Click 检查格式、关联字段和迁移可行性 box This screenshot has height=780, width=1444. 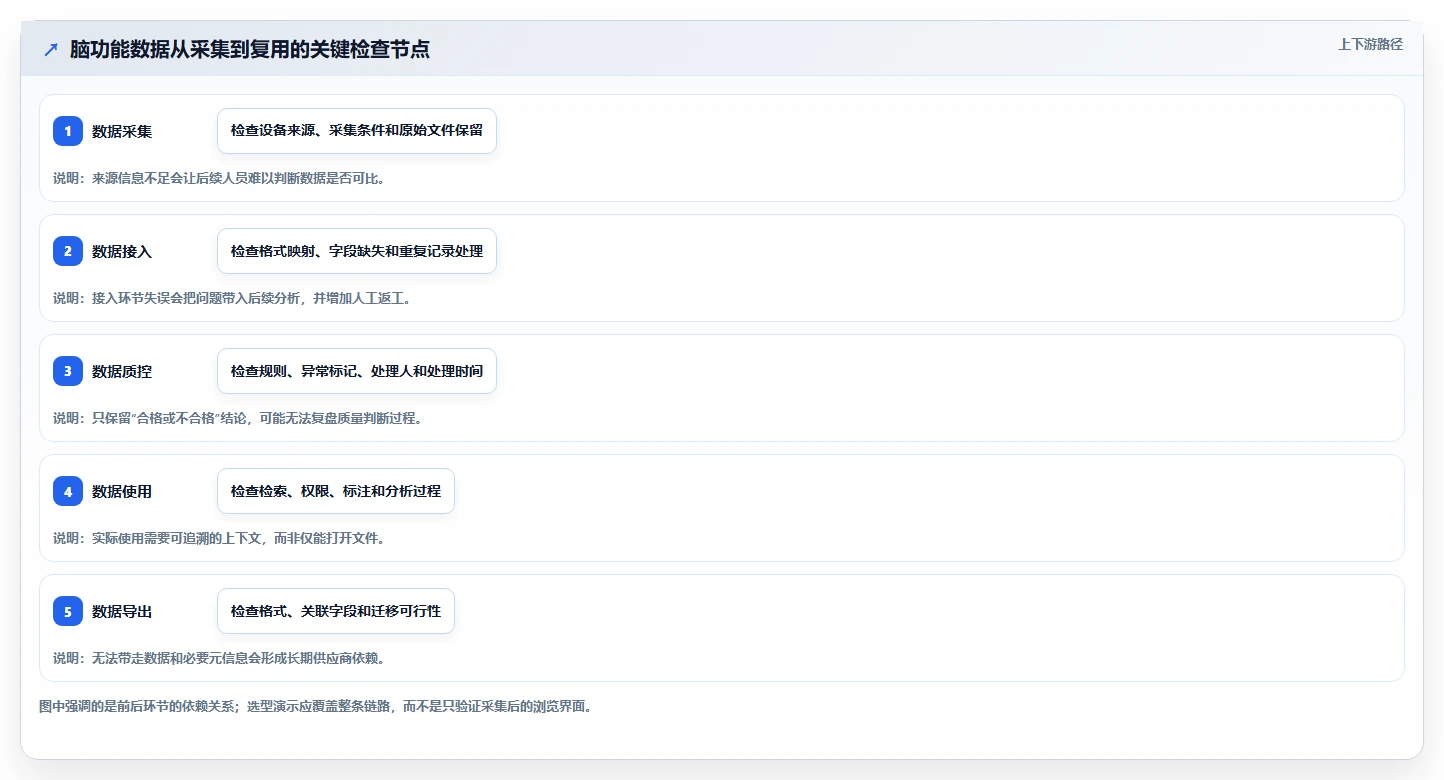pyautogui.click(x=336, y=611)
